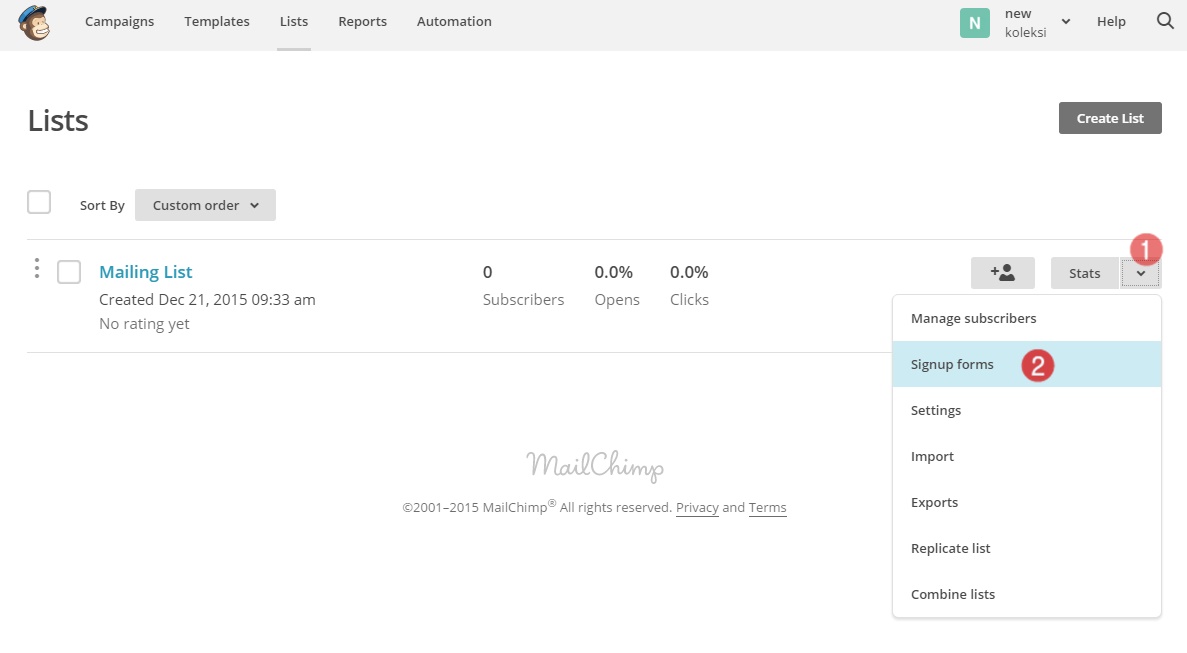
Task: Click the '0.0% Clicks' value
Action: pyautogui.click(x=689, y=285)
